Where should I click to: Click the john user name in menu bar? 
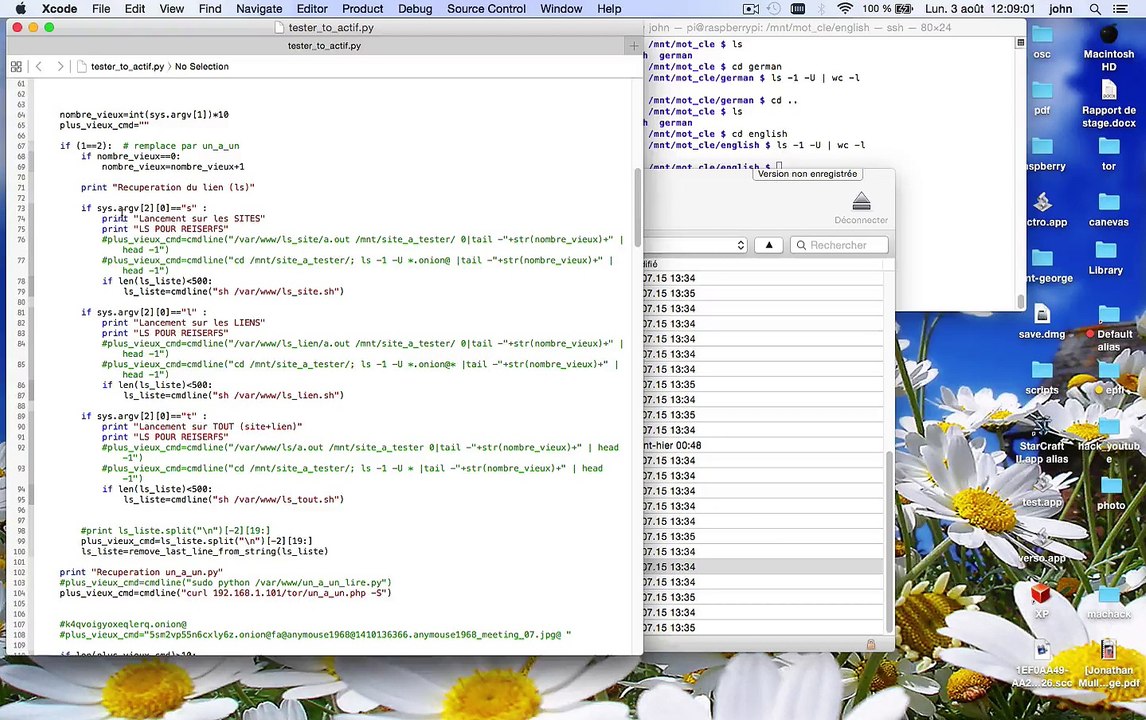[1060, 9]
